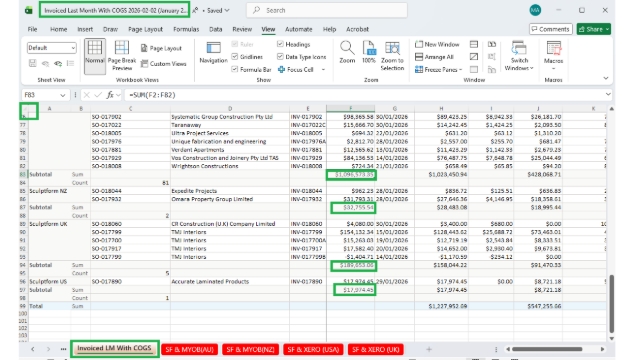Open the Zoom dialog magnifier
Screen dimensions: 640x360
[347, 52]
